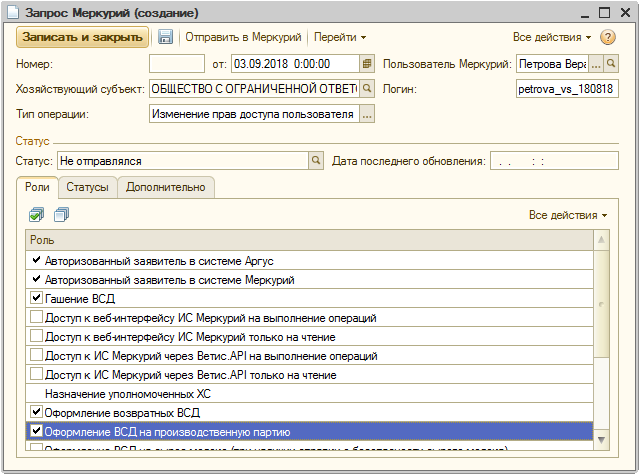Open the Перейти dropdown menu
This screenshot has height=474, width=639.
point(340,37)
